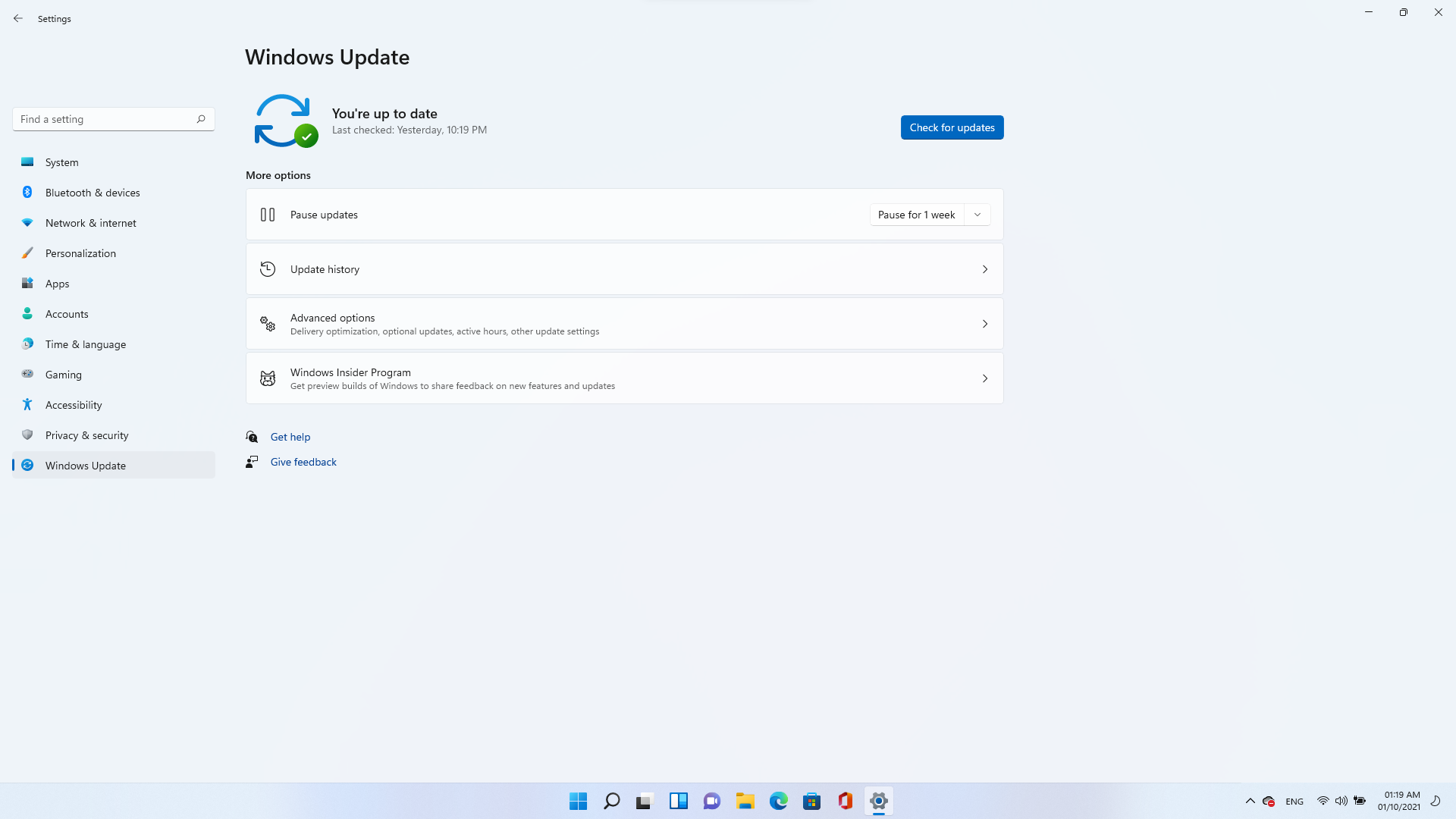
Task: Open volume control in system tray
Action: [1341, 801]
